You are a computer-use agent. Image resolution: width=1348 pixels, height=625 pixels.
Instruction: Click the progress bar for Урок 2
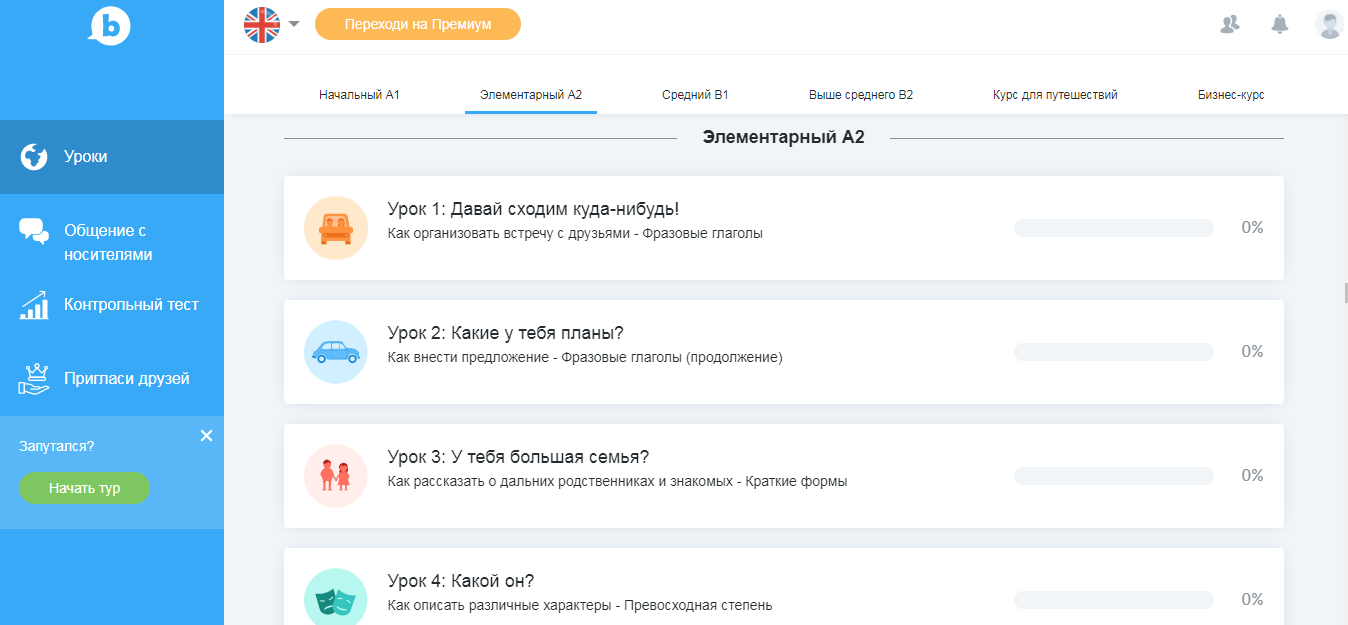click(1113, 351)
